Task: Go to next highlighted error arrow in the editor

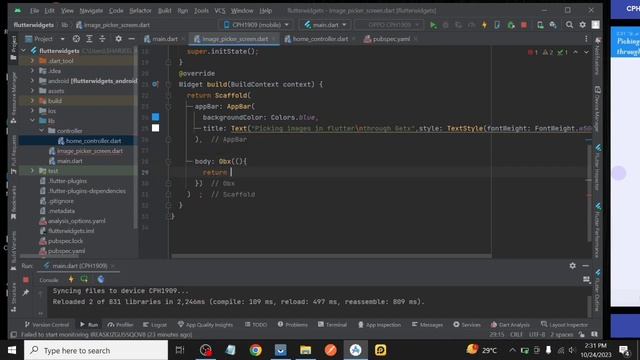Action: pos(586,52)
